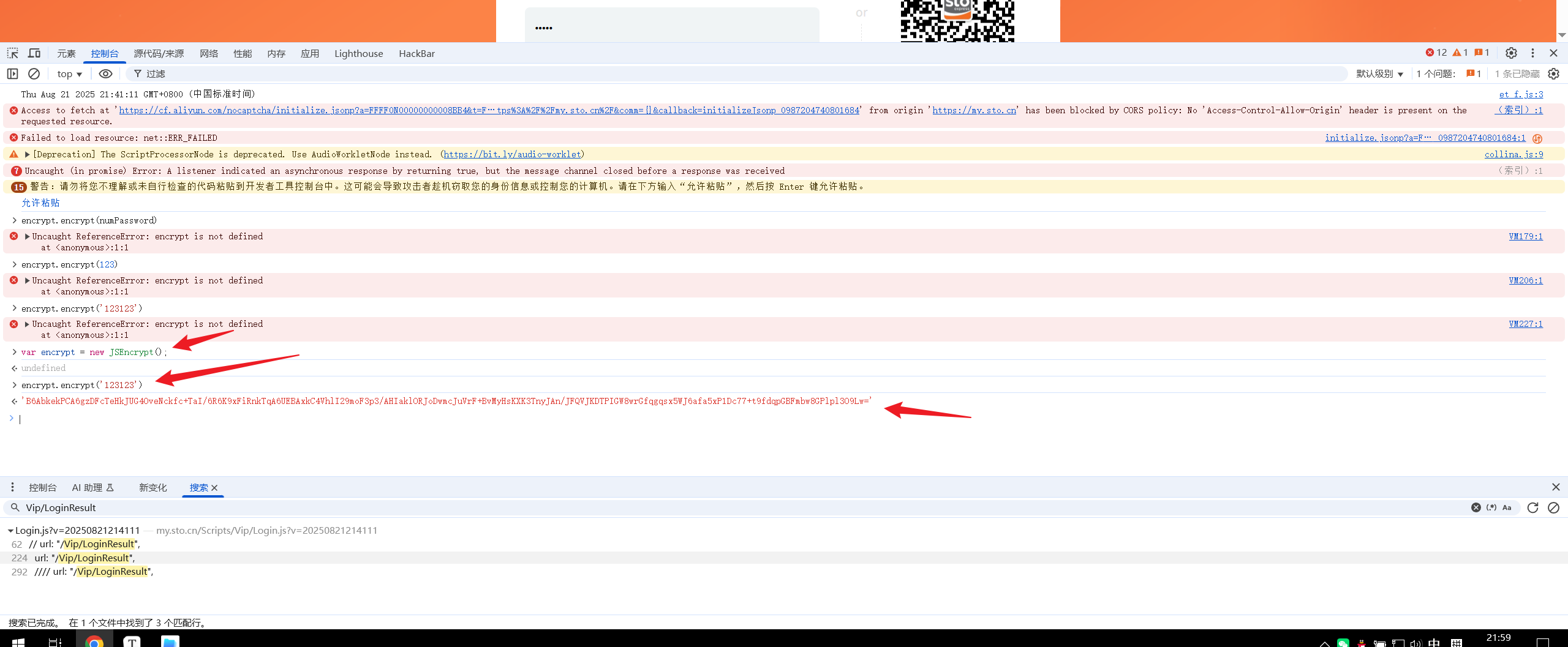Open the VM179:1 source link

point(1526,236)
